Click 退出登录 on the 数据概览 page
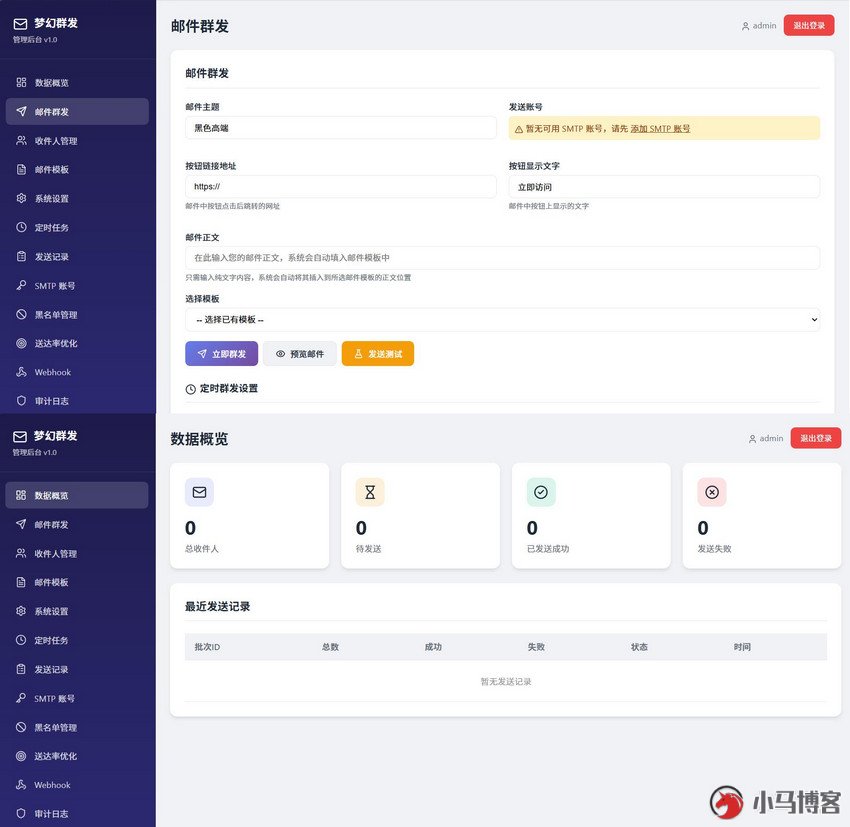The width and height of the screenshot is (850, 827). tap(816, 438)
